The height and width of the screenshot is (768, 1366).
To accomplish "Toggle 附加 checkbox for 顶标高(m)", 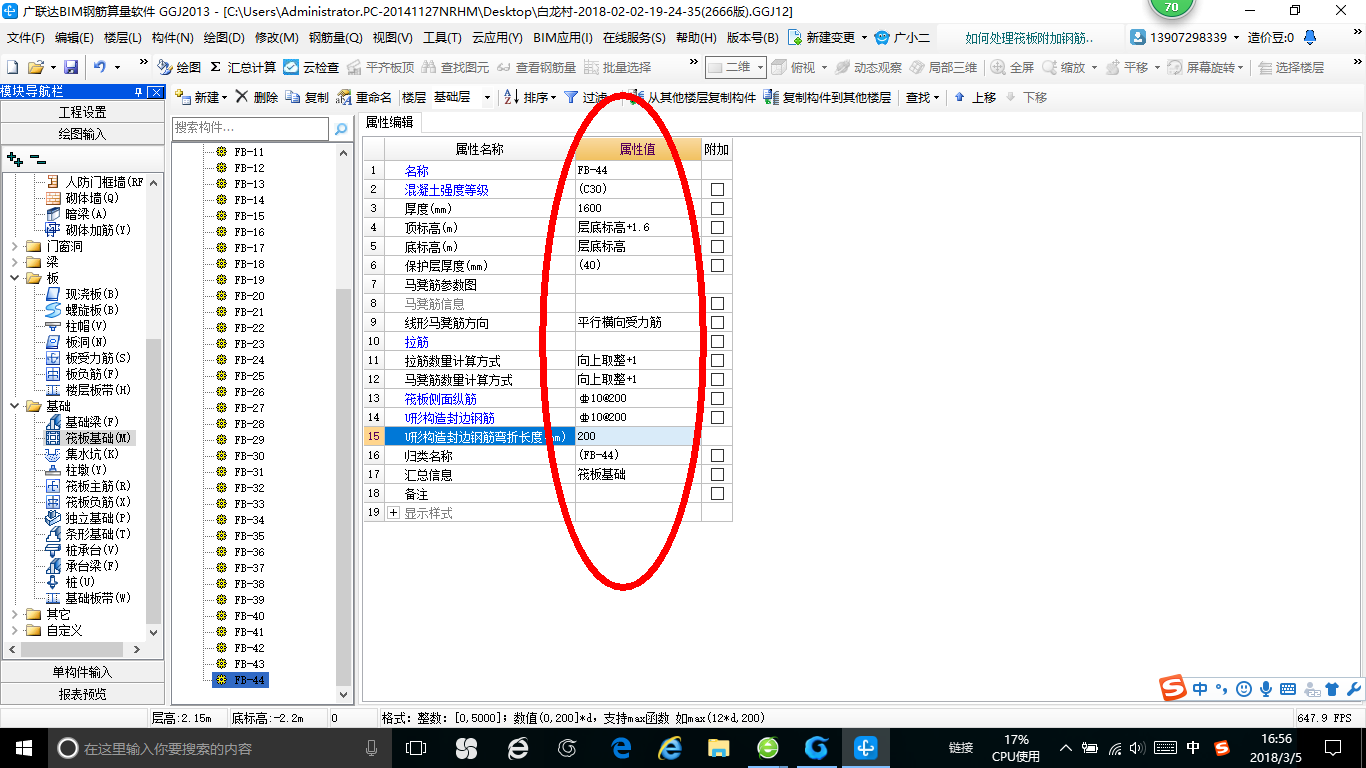I will click(x=717, y=228).
